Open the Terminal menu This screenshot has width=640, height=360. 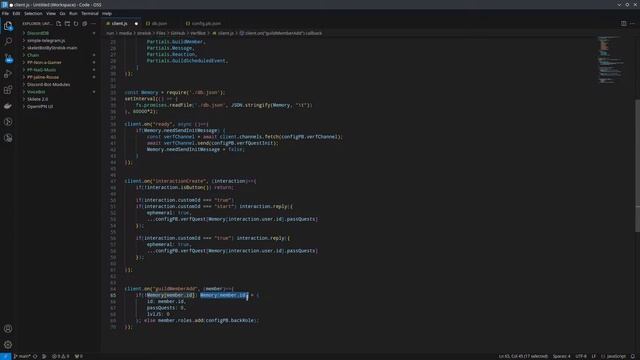click(x=90, y=13)
